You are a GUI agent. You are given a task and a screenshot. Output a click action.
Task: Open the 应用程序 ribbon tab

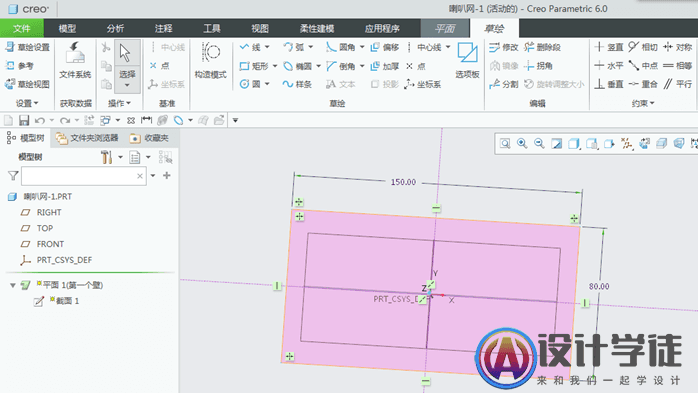pos(382,28)
